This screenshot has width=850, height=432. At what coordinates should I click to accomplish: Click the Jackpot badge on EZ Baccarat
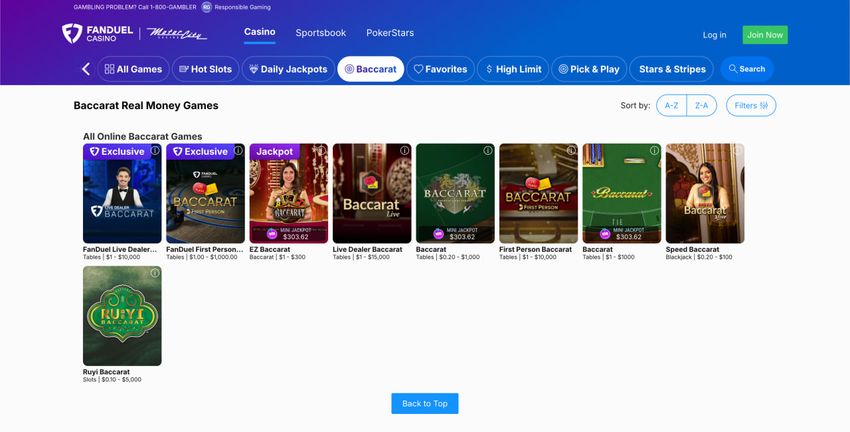click(274, 152)
